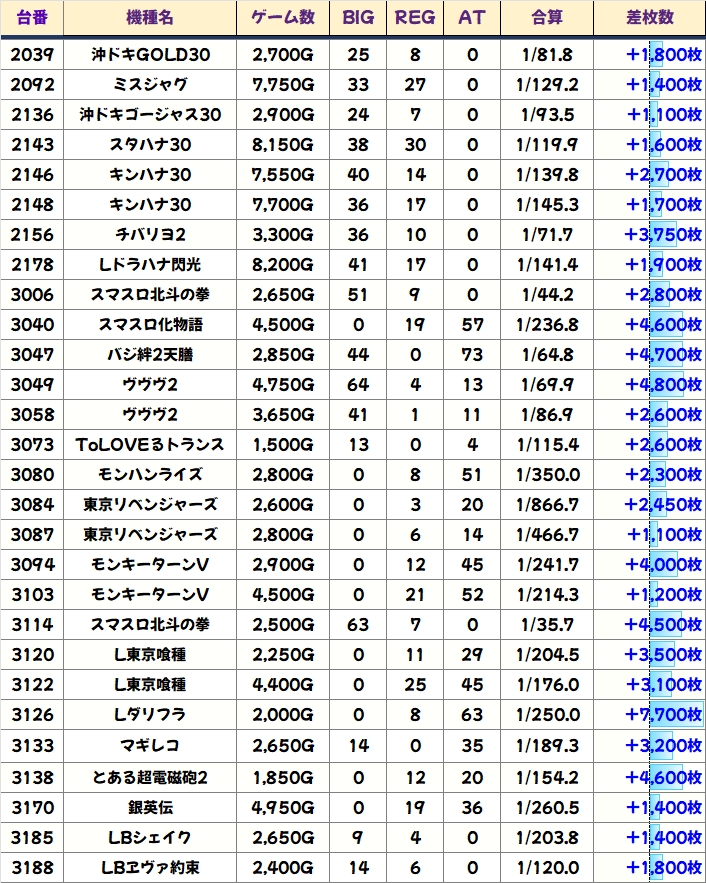Screen dimensions: 706x883
Task: Click the 銀英伝 machine name cell
Action: click(149, 805)
